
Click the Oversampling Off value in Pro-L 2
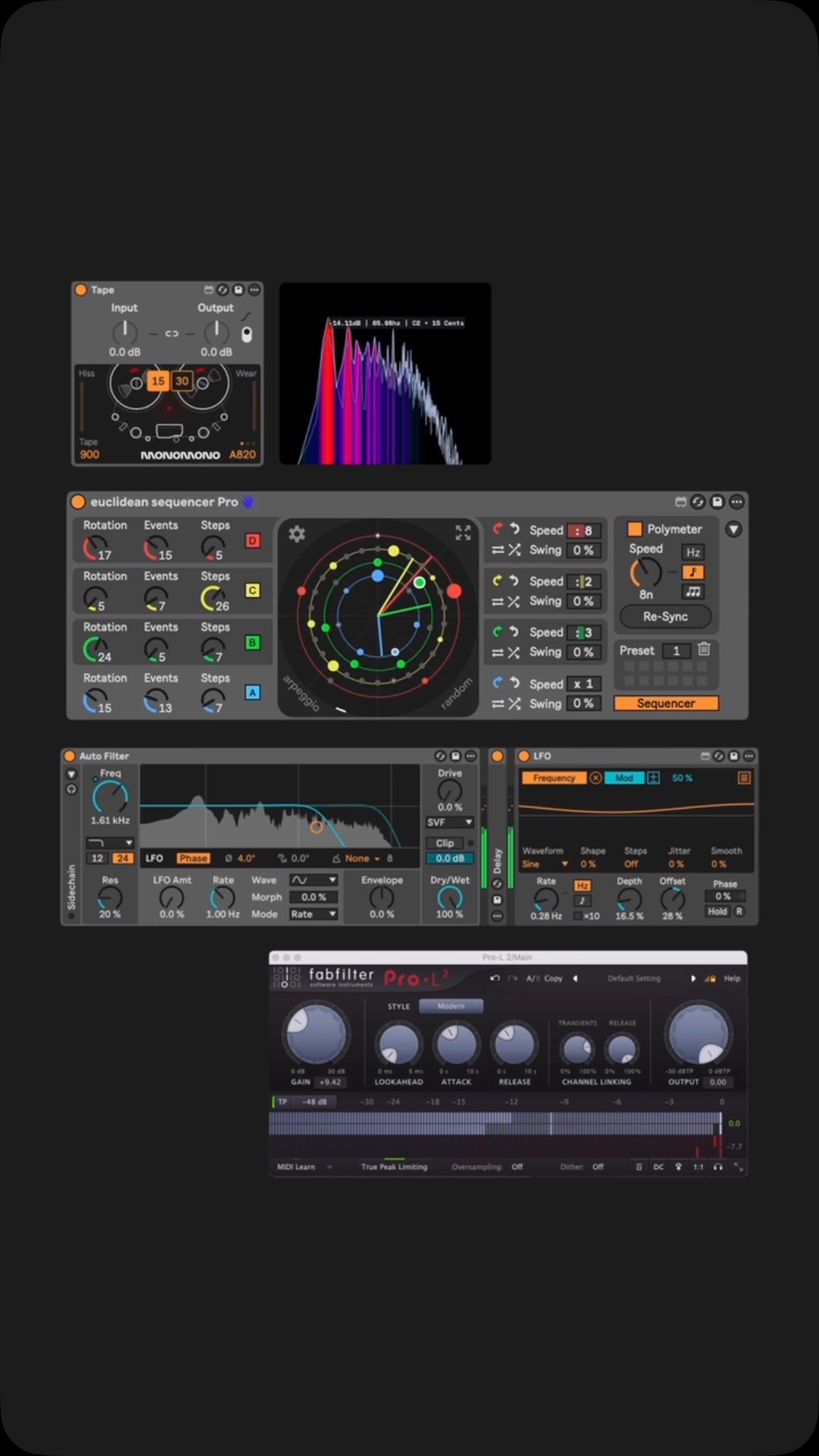click(517, 1167)
